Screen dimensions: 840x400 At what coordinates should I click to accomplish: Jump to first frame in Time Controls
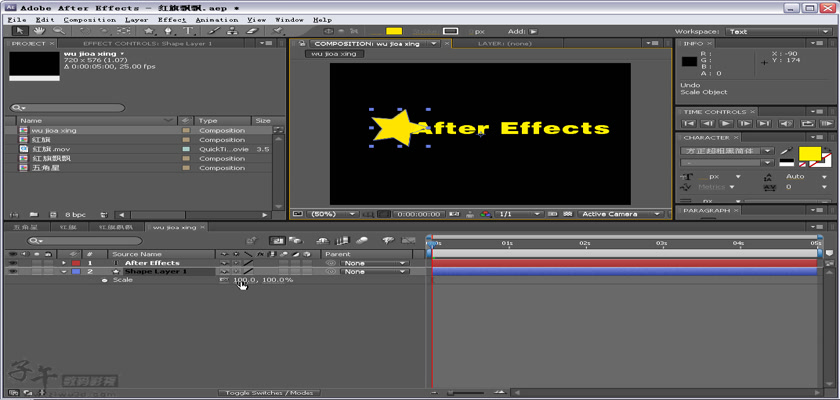(689, 124)
